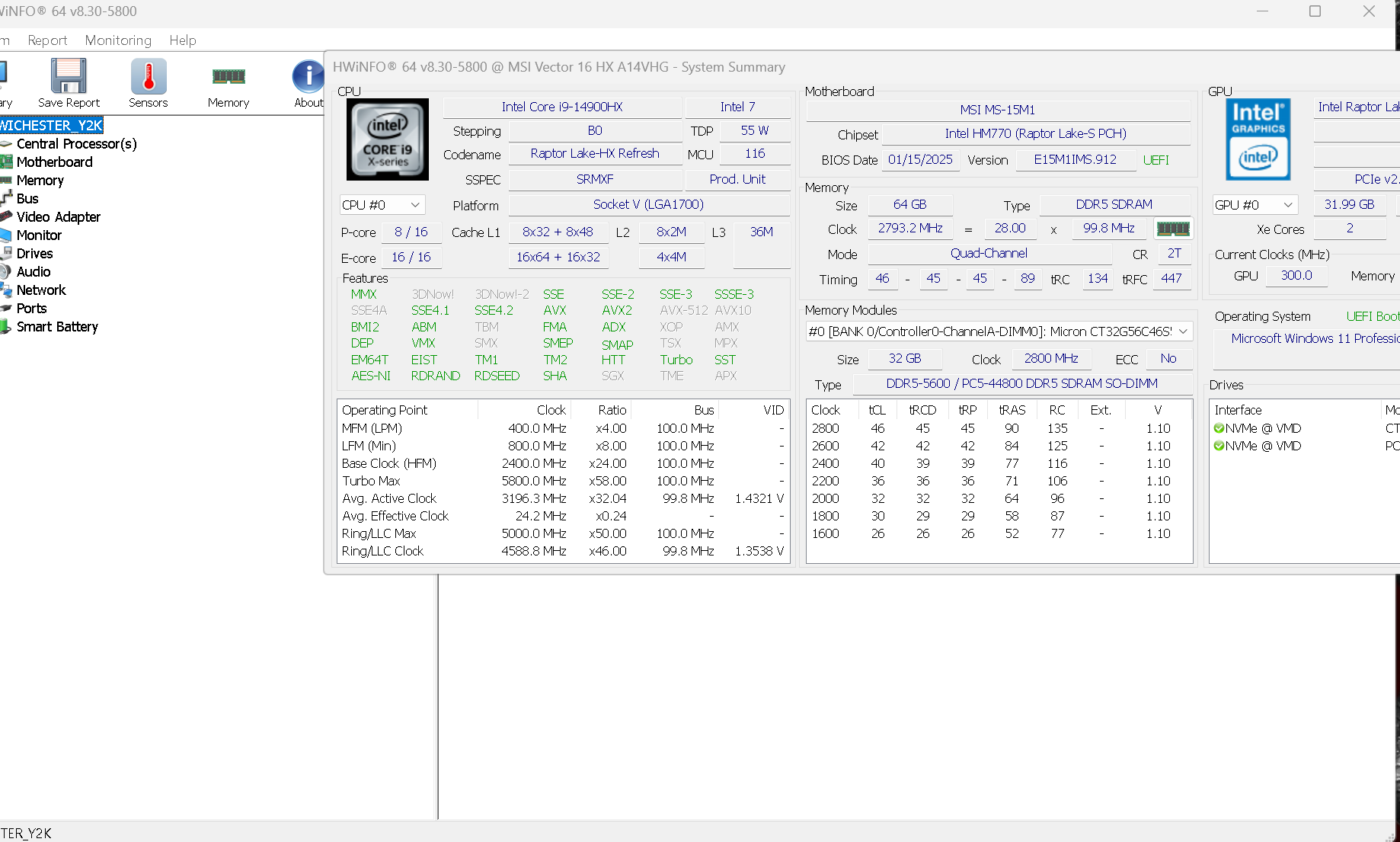Viewport: 1400px width, 842px height.
Task: Click the Intel Graphics logo
Action: [1258, 139]
